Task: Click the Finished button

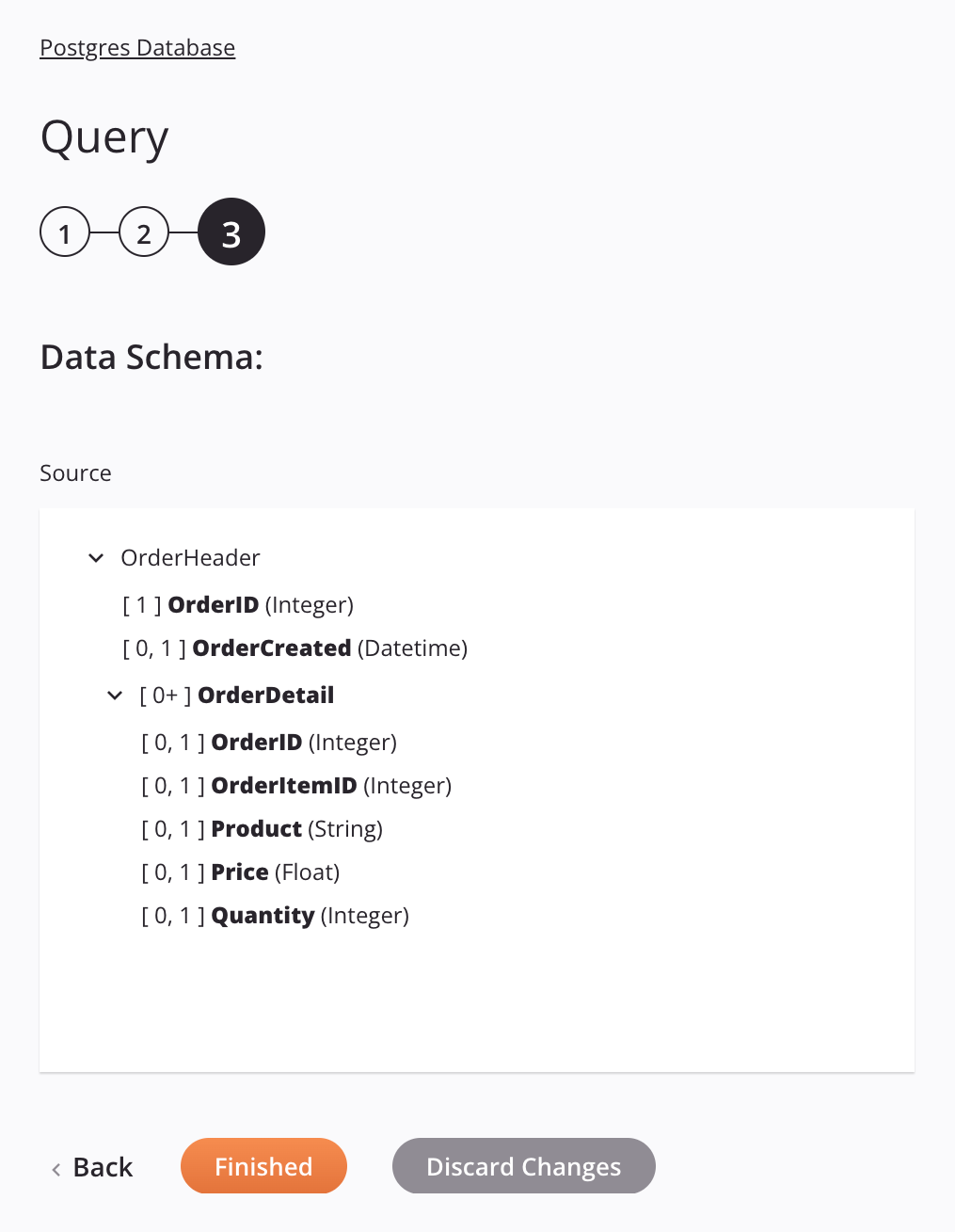Action: (263, 1166)
